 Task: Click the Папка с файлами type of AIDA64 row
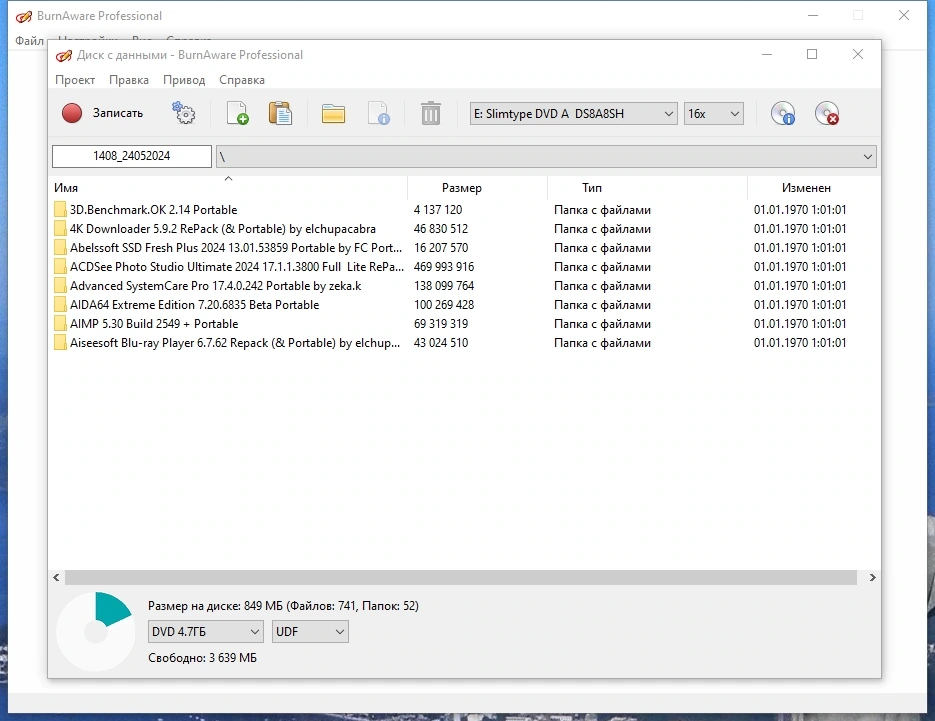tap(602, 305)
